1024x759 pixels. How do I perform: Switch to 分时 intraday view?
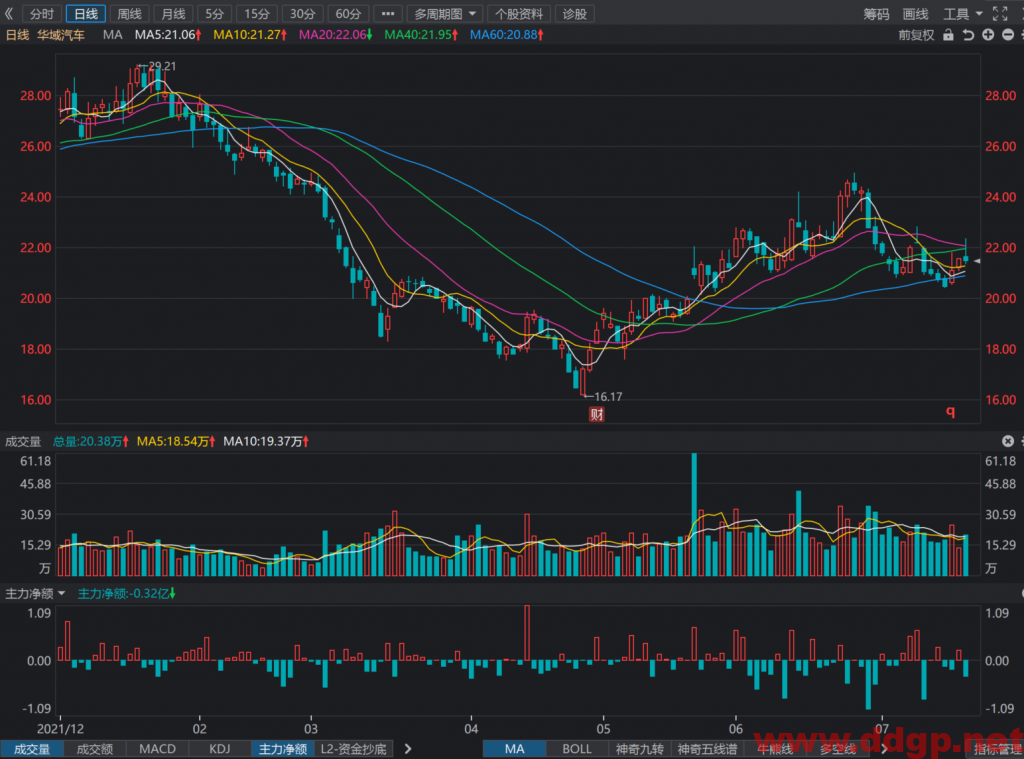point(42,14)
